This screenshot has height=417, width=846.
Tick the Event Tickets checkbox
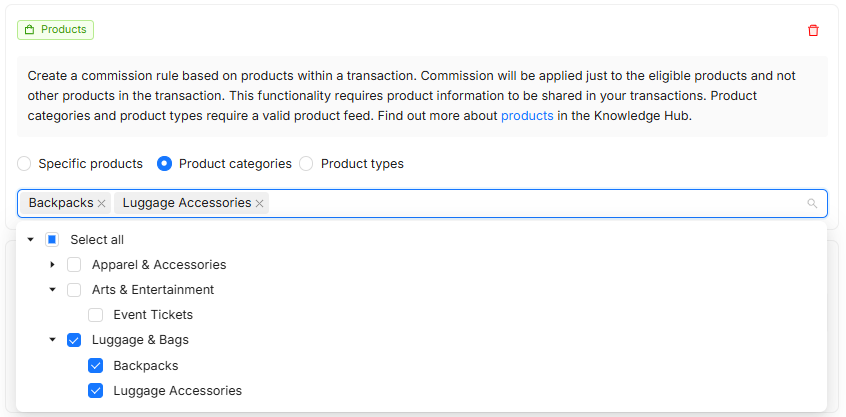coord(96,315)
